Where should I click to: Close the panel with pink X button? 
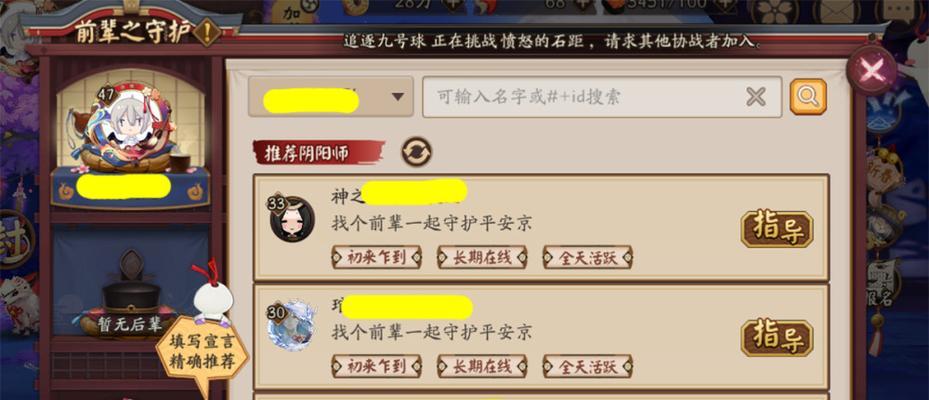pos(872,72)
